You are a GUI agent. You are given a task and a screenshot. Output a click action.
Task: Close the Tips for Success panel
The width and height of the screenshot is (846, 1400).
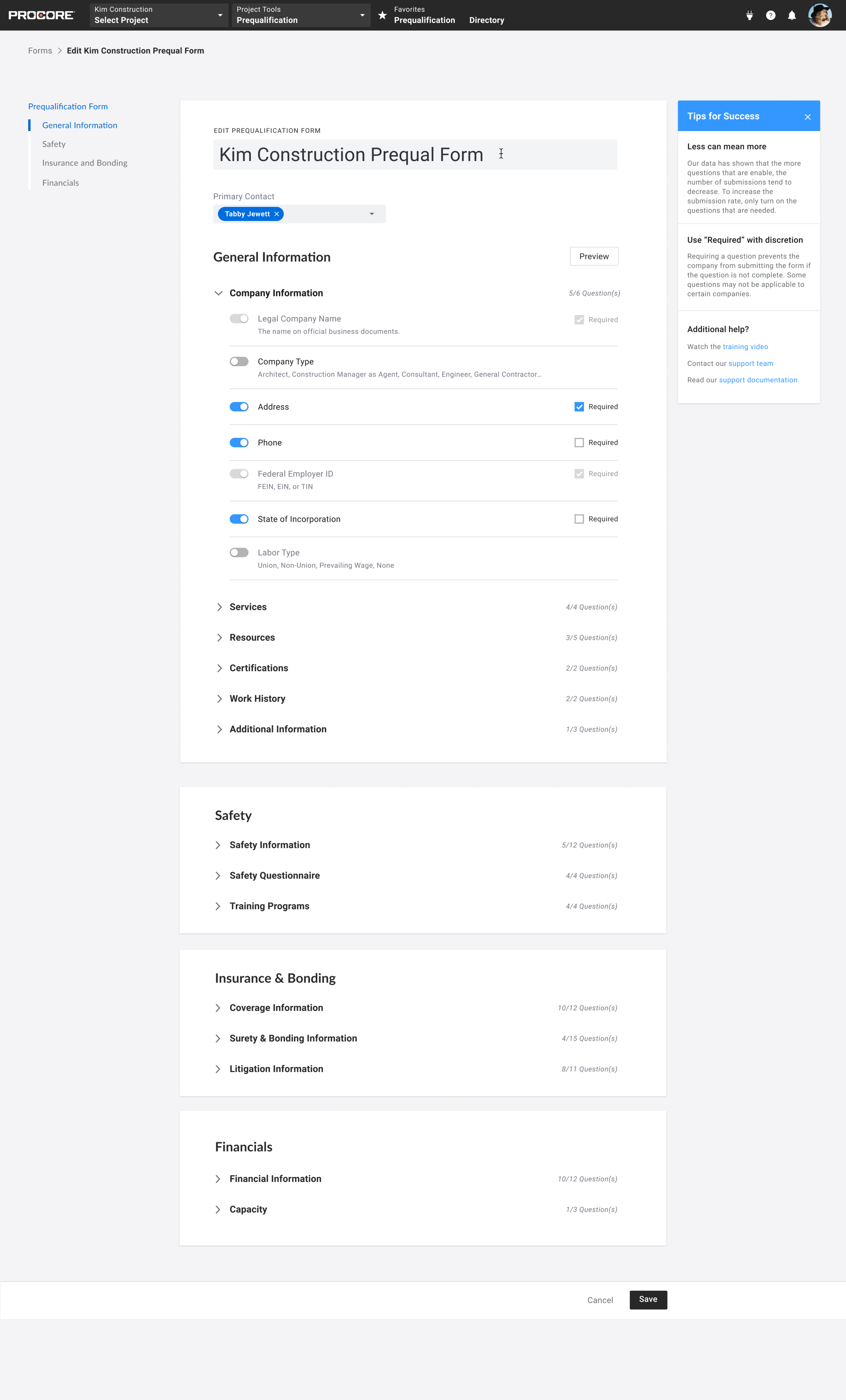pyautogui.click(x=807, y=117)
